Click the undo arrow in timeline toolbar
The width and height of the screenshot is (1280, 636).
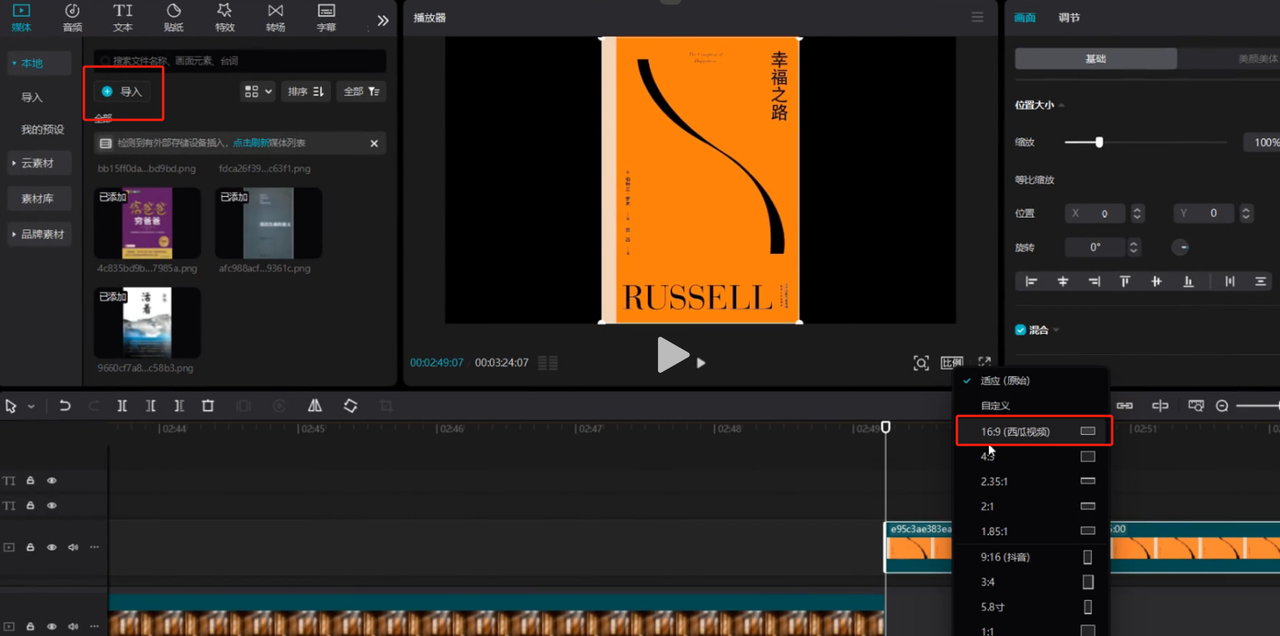tap(65, 406)
